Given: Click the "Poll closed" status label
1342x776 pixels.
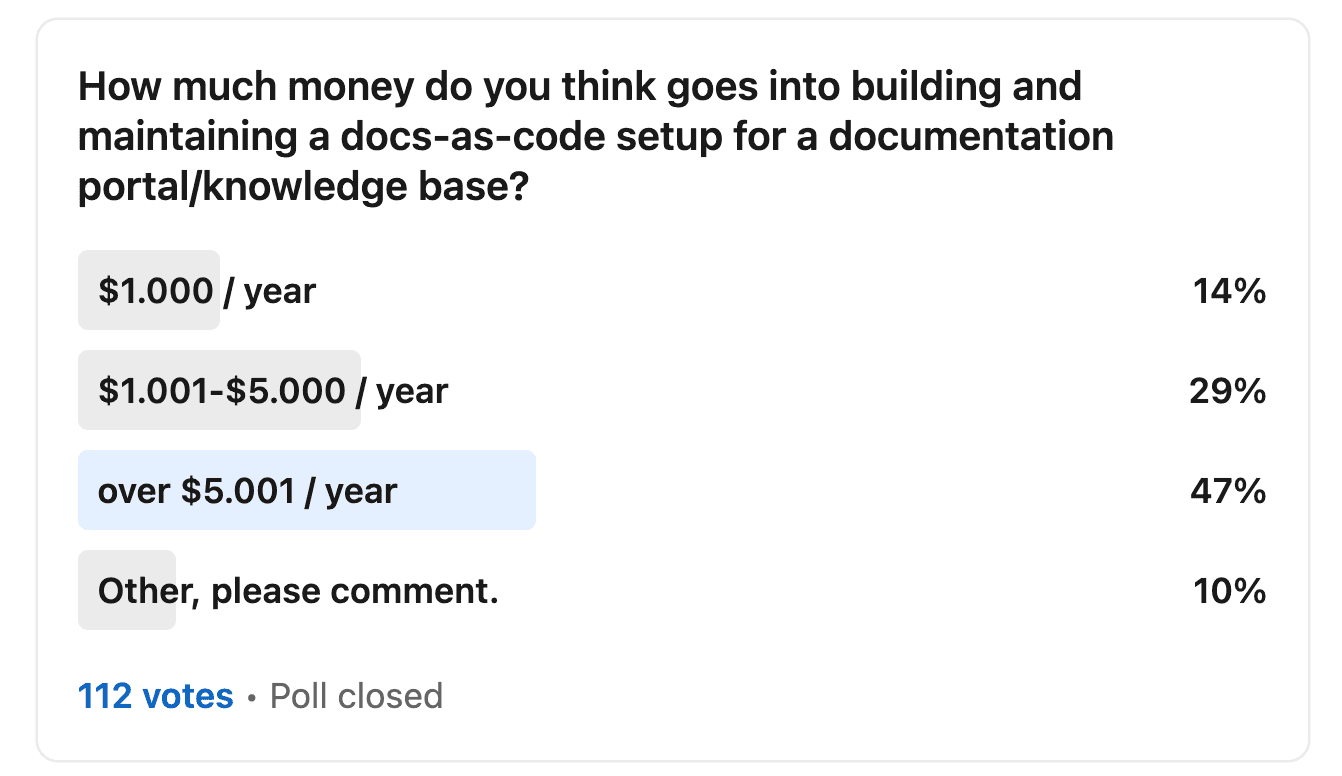Looking at the screenshot, I should (356, 696).
